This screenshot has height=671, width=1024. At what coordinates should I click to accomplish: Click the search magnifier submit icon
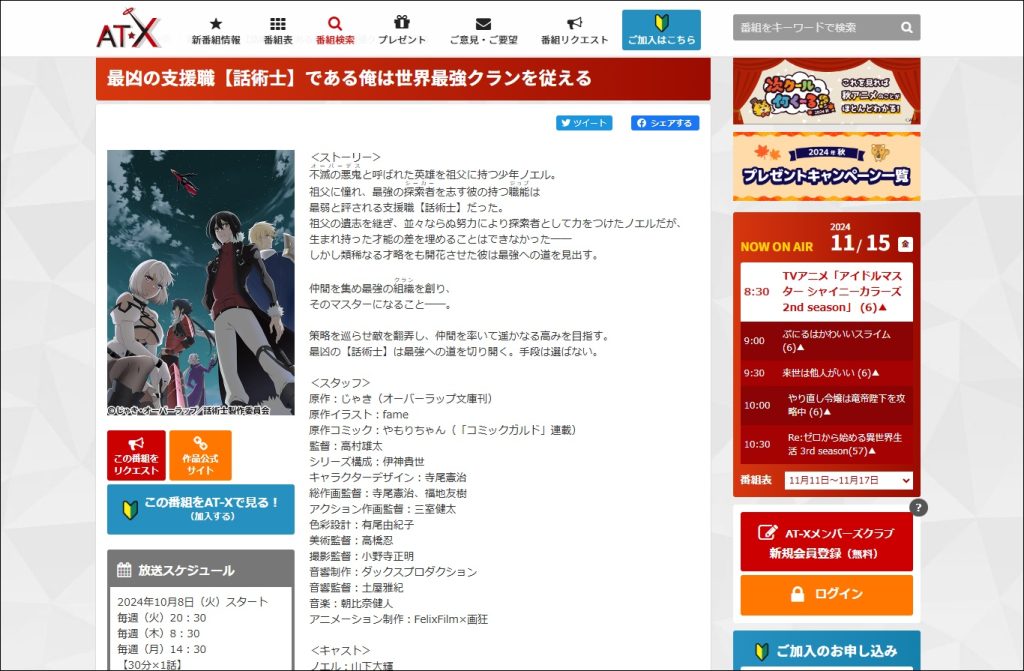(x=906, y=28)
